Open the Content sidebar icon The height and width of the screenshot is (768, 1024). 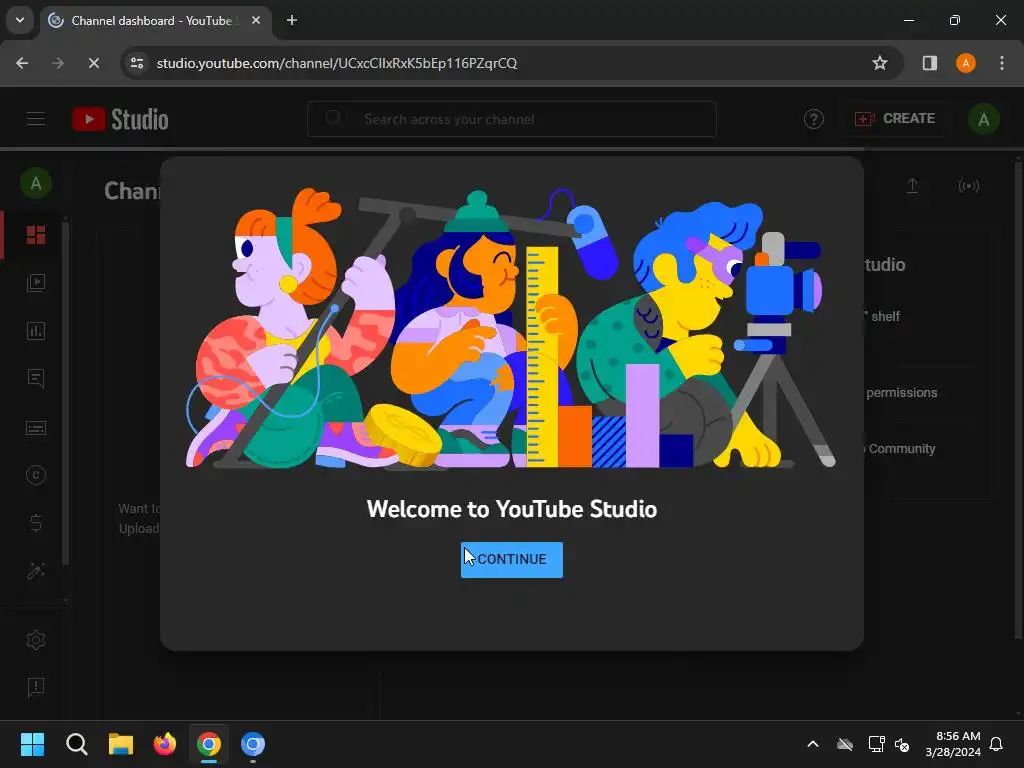click(36, 283)
